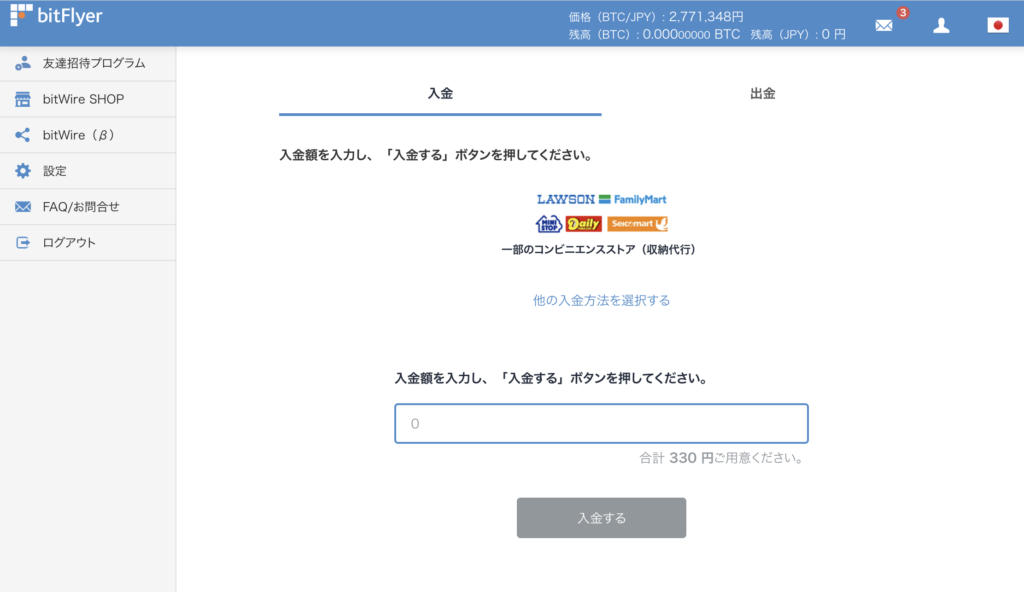1024x592 pixels.
Task: Open 他の入金方法を選択する link
Action: coord(601,300)
